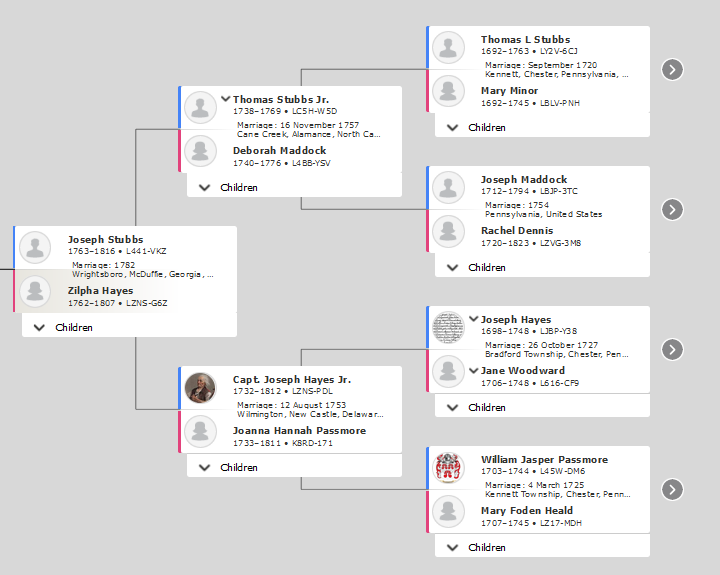This screenshot has height=575, width=720.
Task: Click Deborah Maddock silhouette icon
Action: coord(200,151)
